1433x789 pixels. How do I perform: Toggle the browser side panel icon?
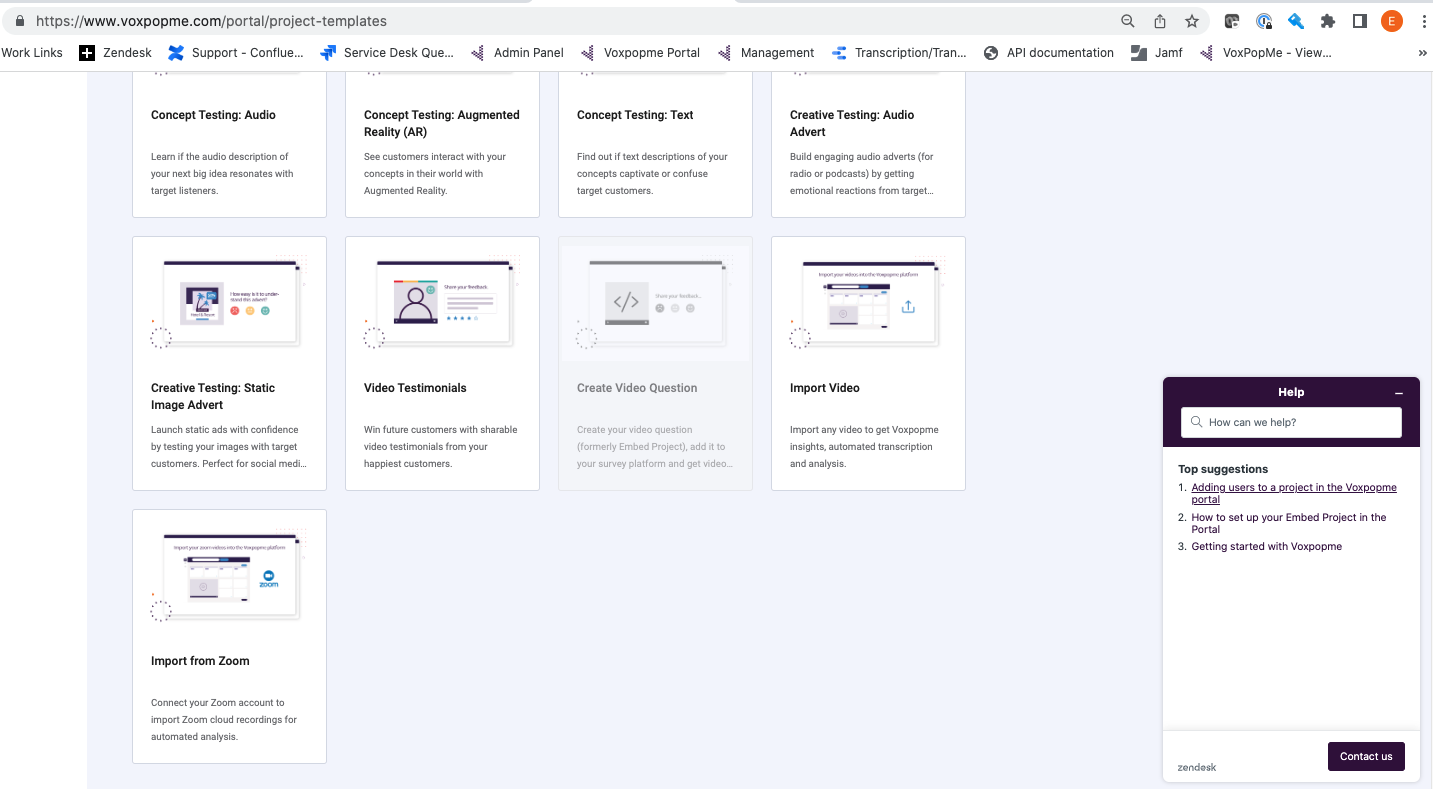[1360, 21]
